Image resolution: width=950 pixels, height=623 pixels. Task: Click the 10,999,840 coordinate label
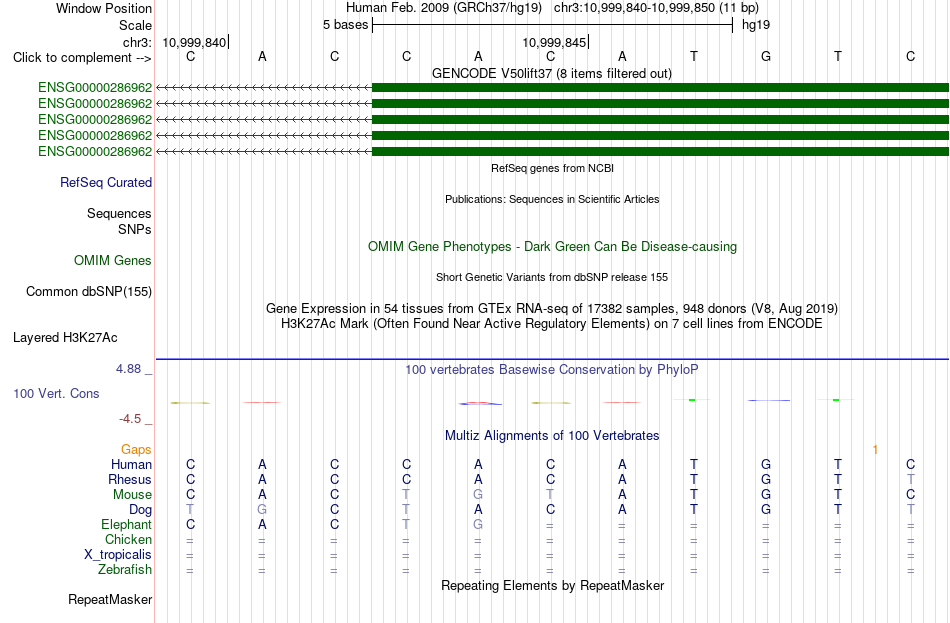(x=194, y=42)
